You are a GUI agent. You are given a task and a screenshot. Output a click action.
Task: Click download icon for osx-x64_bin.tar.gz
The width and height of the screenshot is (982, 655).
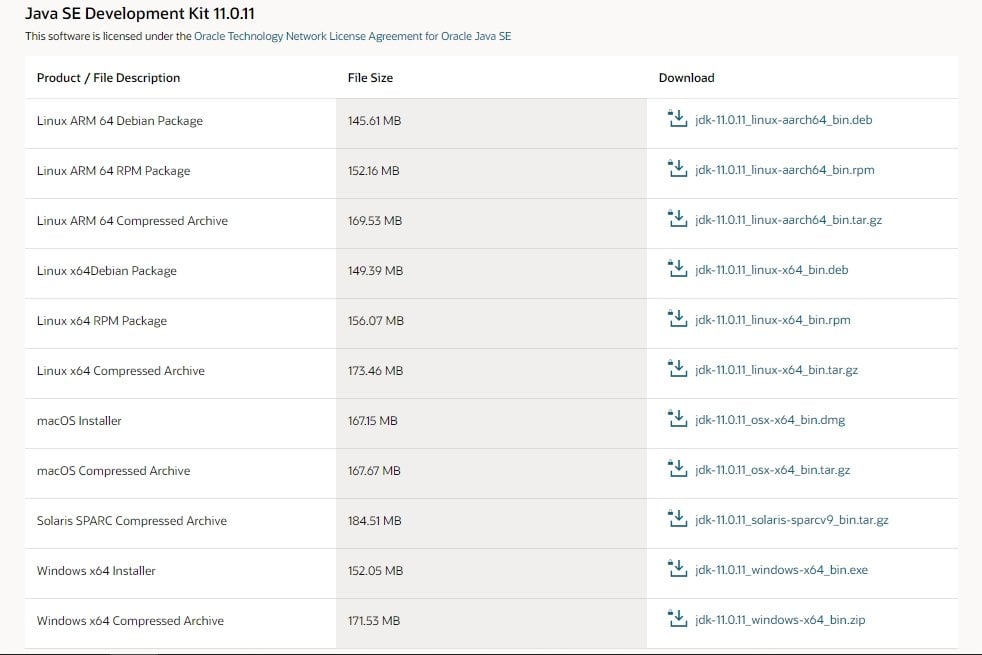677,469
